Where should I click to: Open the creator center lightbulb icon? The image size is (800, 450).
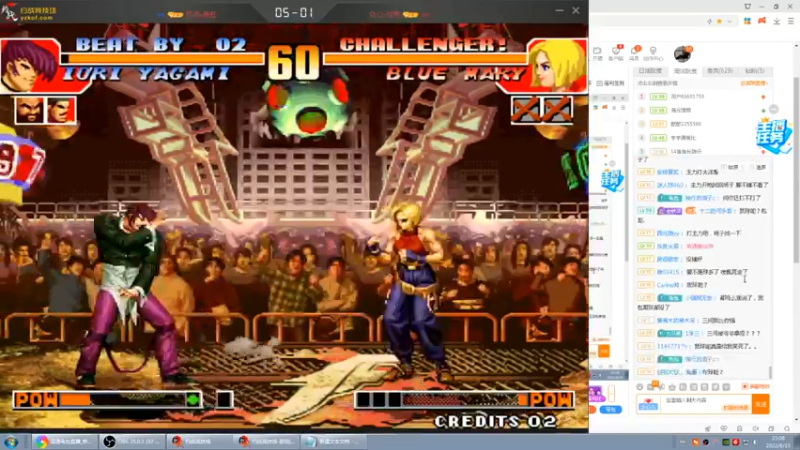[x=653, y=53]
